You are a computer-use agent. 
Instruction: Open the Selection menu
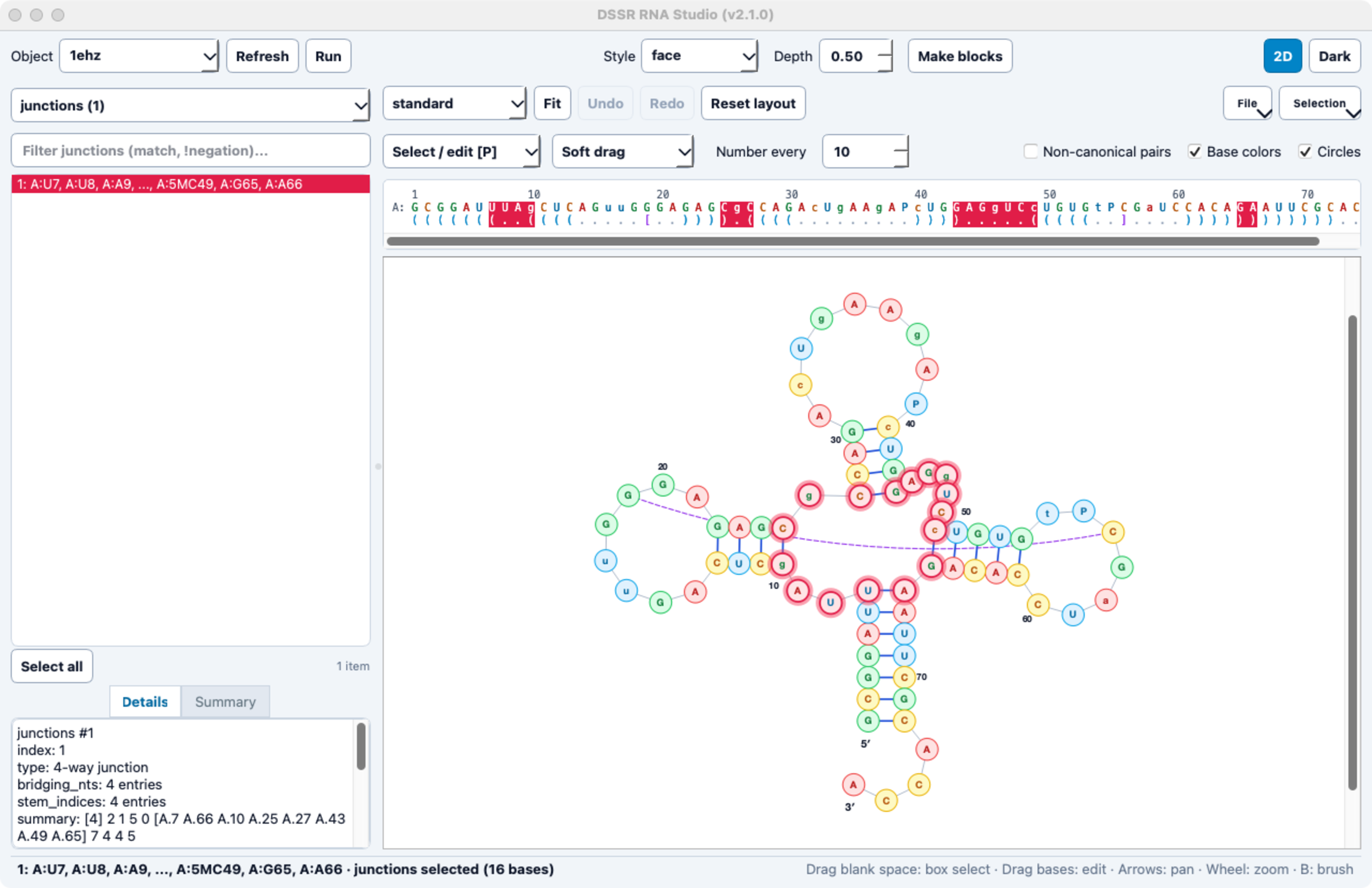pos(1319,103)
